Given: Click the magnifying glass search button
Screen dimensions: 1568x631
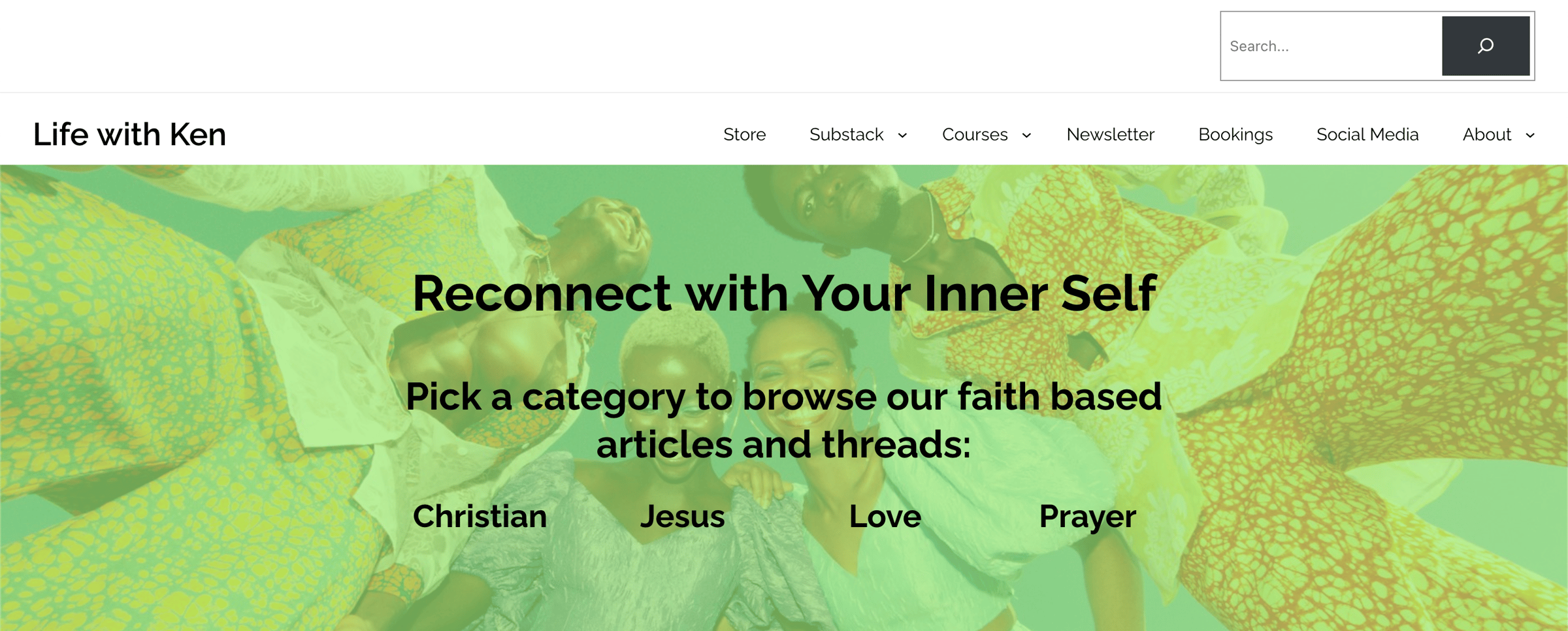Looking at the screenshot, I should pos(1485,46).
